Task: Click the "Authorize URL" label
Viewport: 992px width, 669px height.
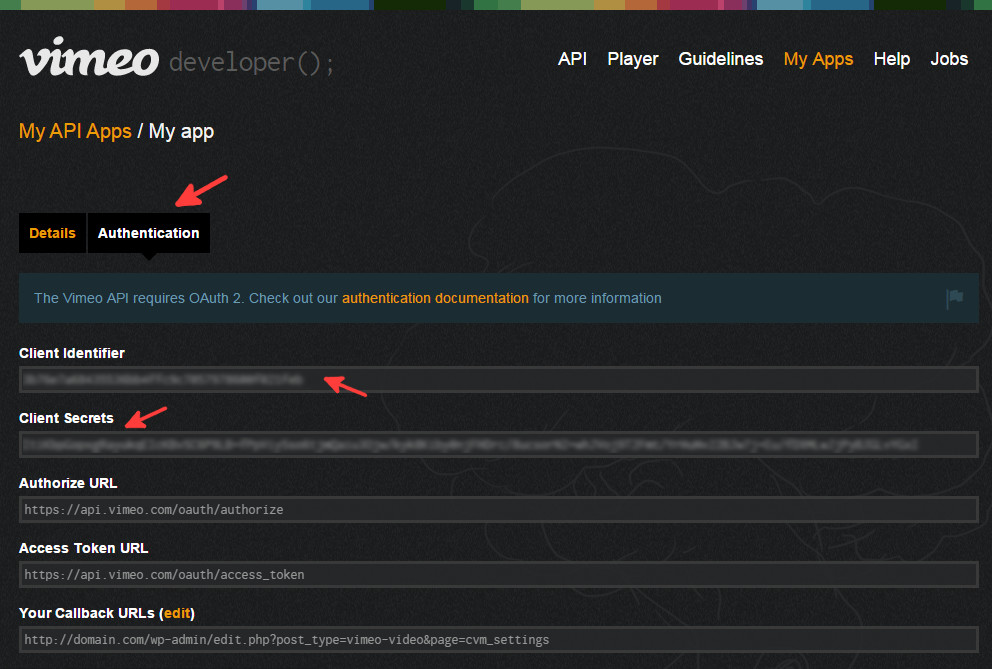Action: click(x=68, y=483)
